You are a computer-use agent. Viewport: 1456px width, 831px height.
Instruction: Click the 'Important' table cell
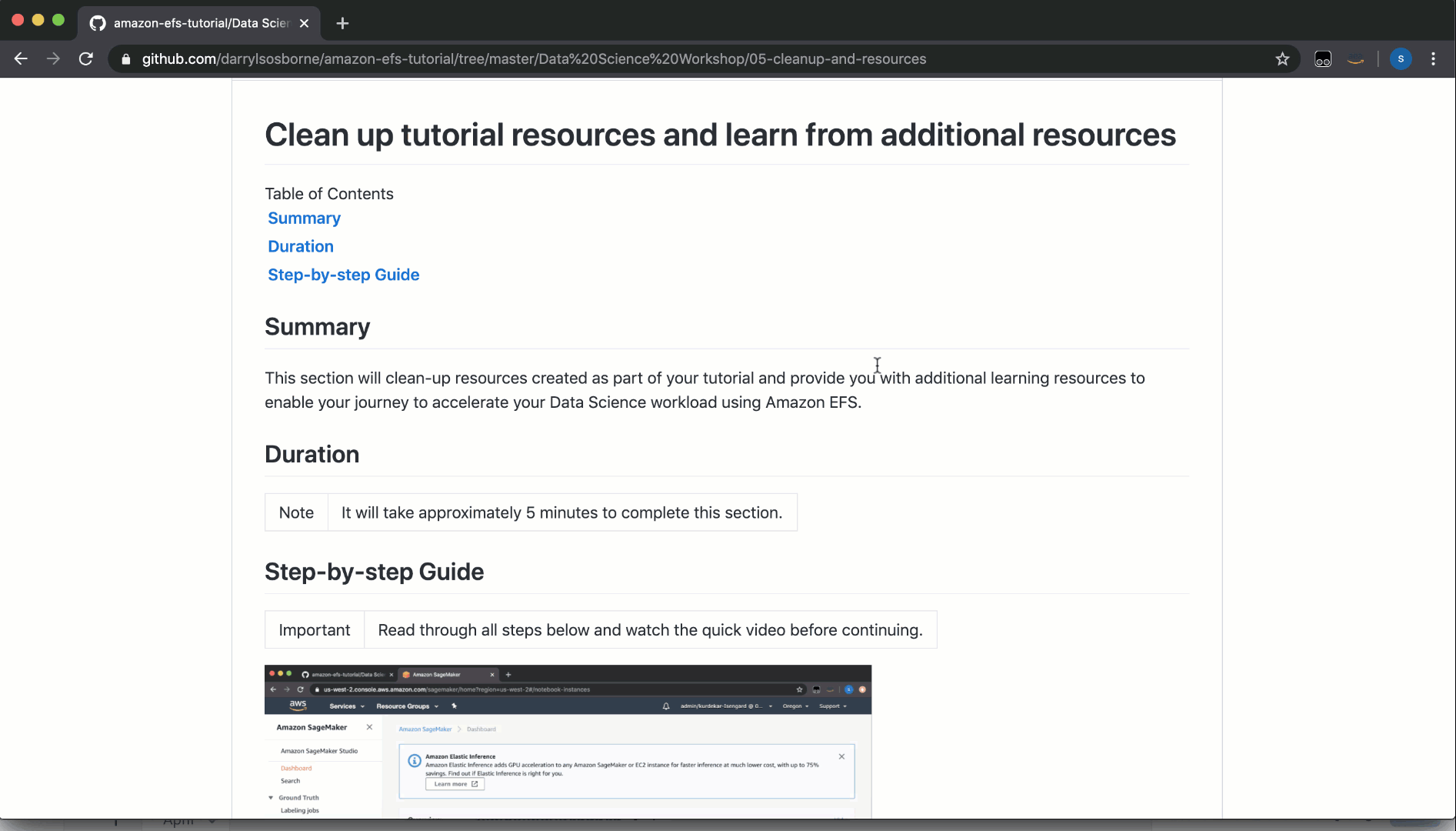click(315, 630)
